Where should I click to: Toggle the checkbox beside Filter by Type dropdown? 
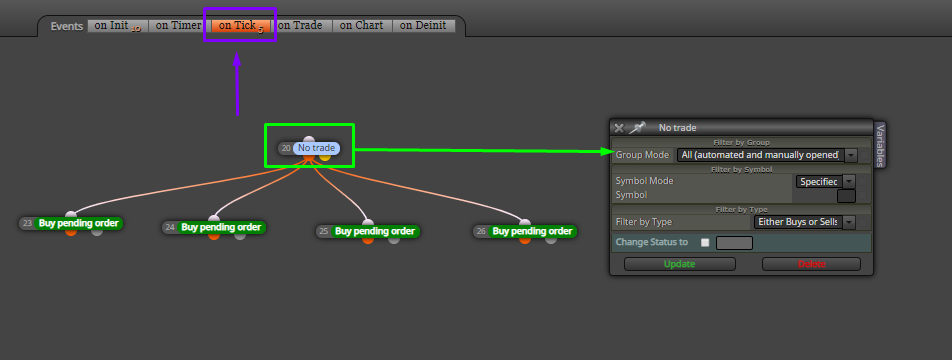click(x=863, y=222)
